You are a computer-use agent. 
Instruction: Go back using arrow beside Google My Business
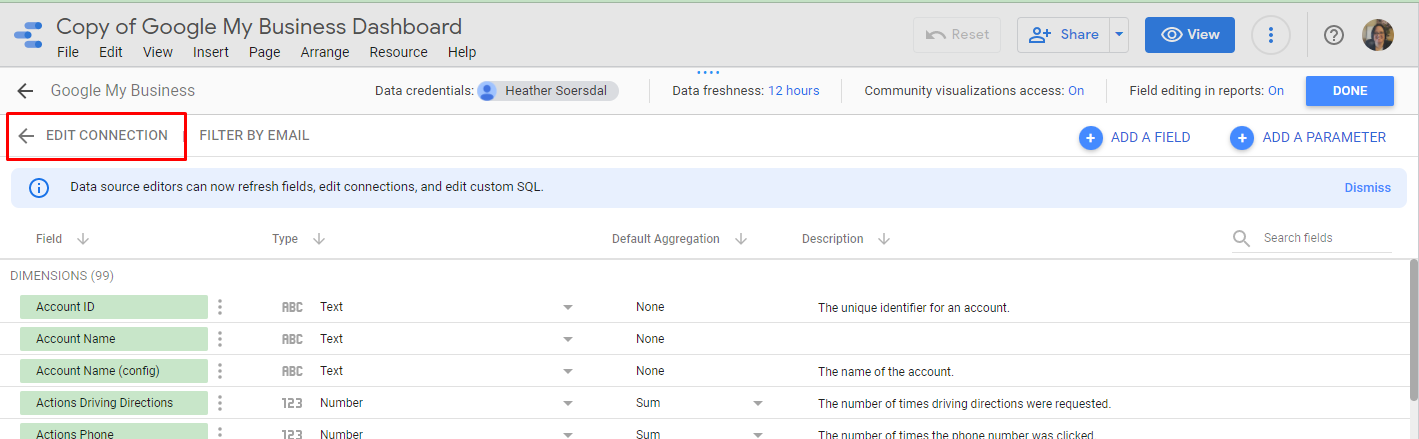coord(25,91)
